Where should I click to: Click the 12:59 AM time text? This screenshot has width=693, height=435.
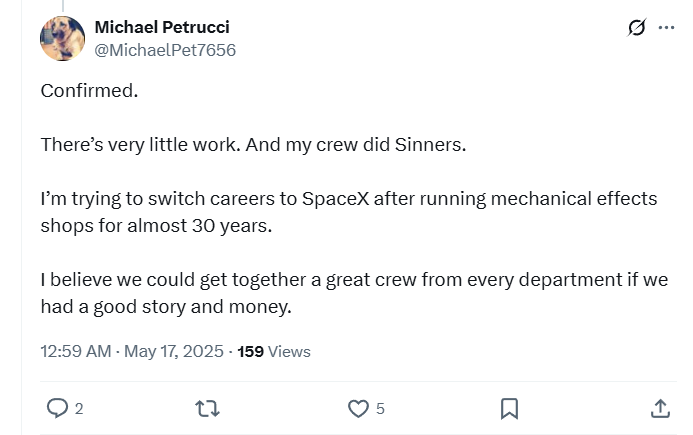coord(75,351)
